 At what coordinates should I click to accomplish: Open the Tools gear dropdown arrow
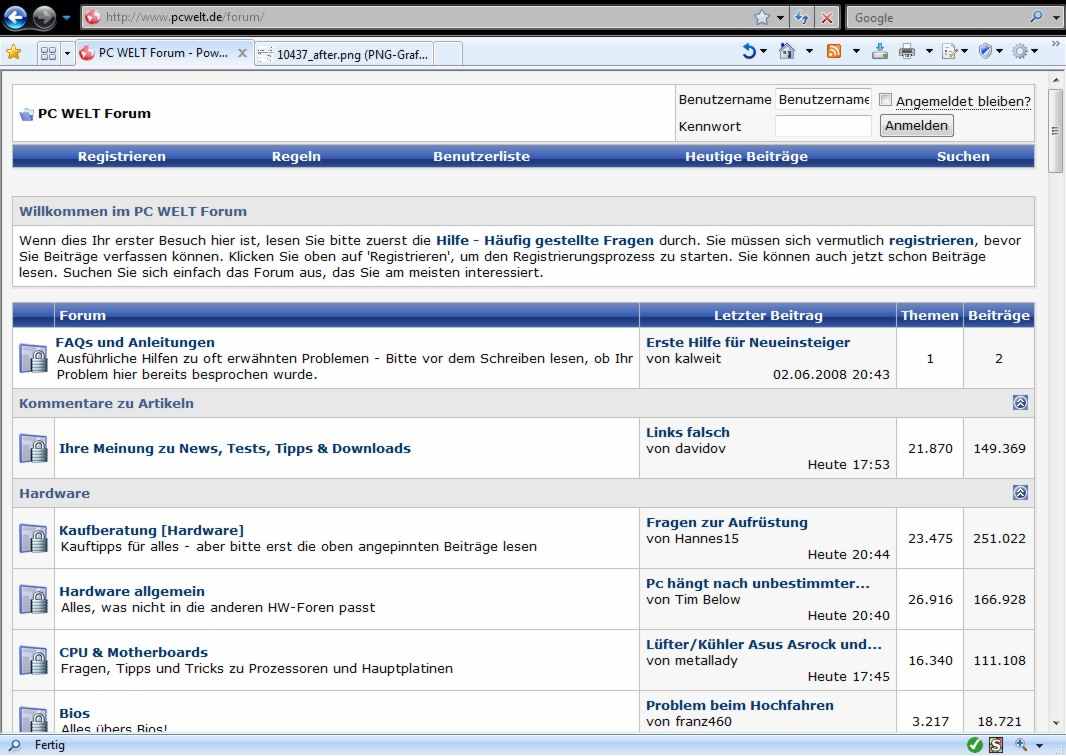click(x=1035, y=51)
